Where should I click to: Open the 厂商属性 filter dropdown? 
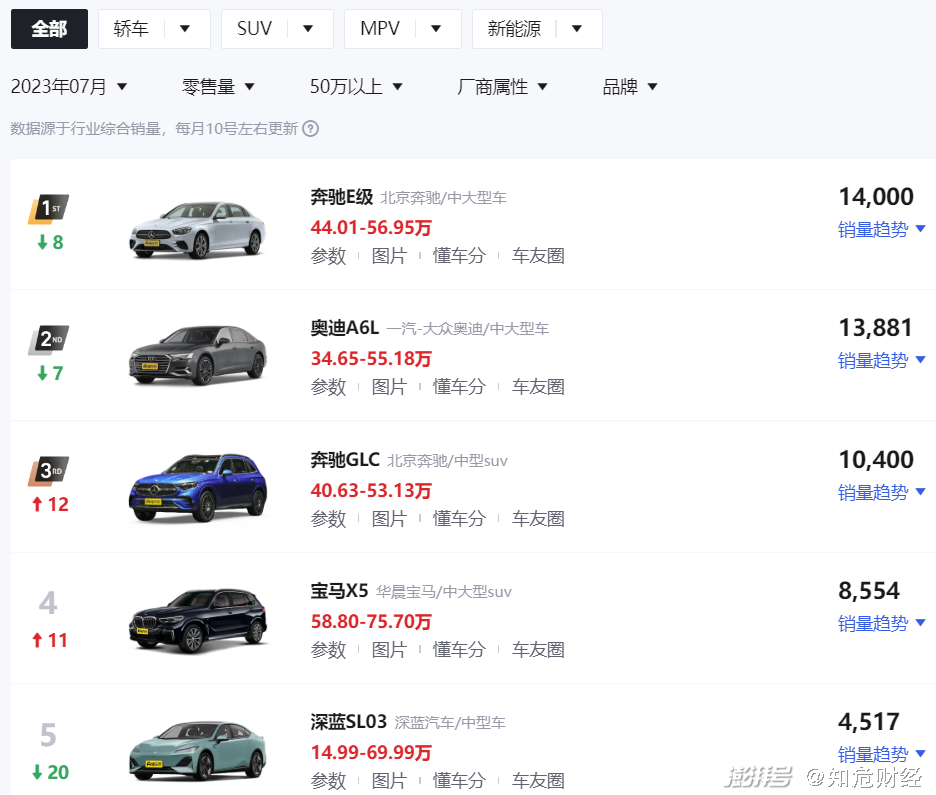pyautogui.click(x=502, y=87)
